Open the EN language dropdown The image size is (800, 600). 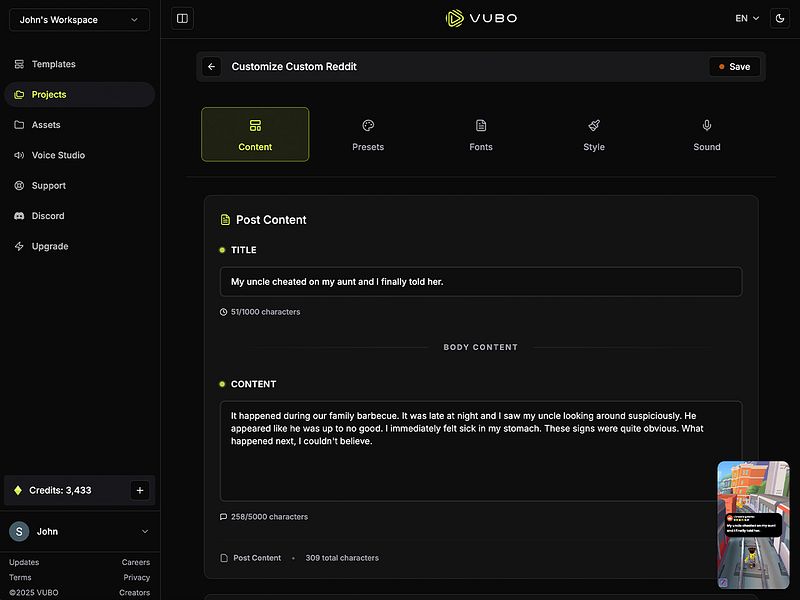click(x=744, y=18)
